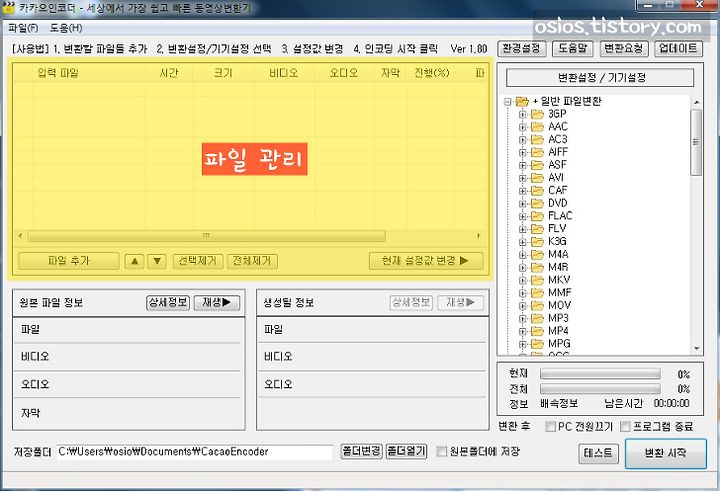
Task: Expand the CAF tree node
Action: click(523, 191)
